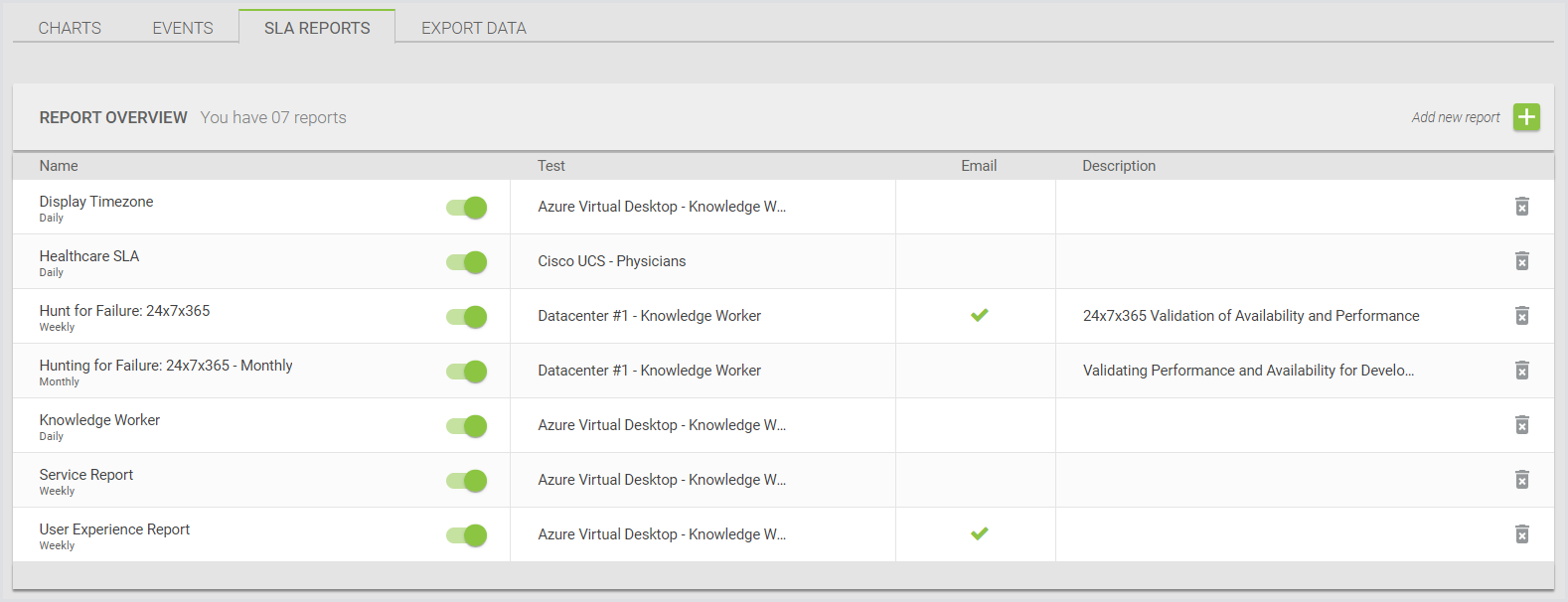The height and width of the screenshot is (602, 1568).
Task: Delete the User Experience Report
Action: [x=1521, y=534]
